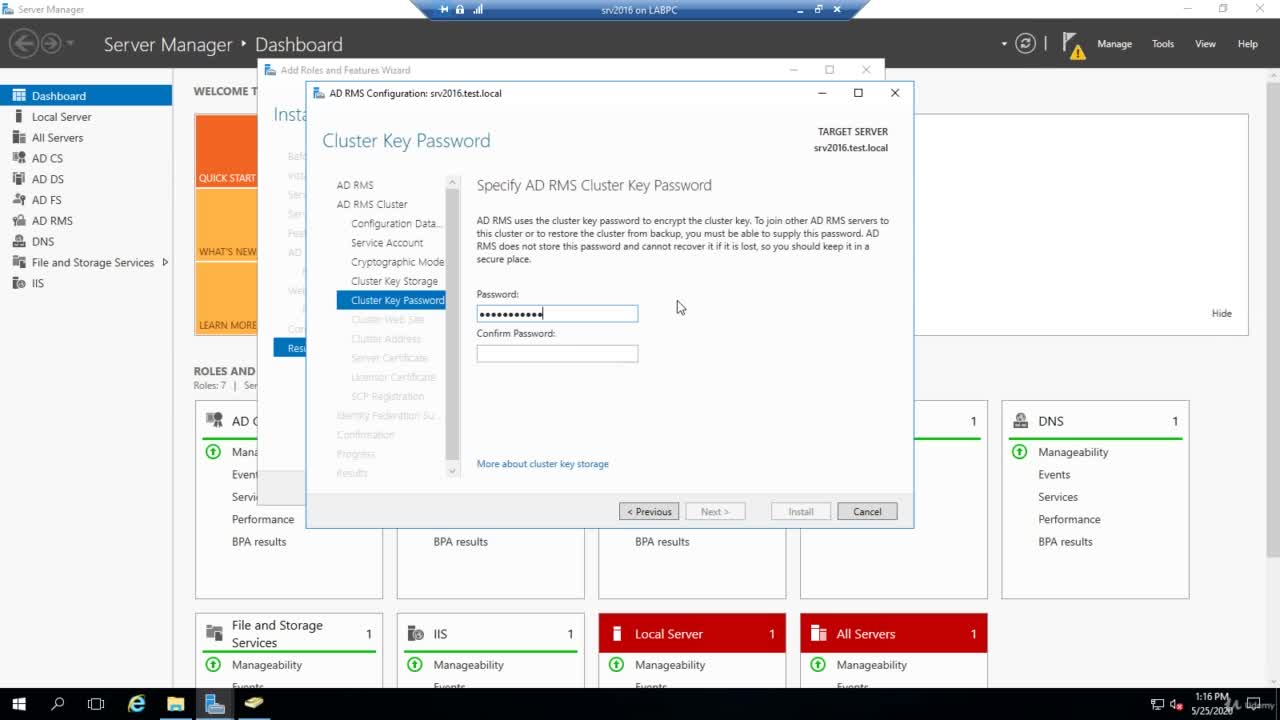1280x720 pixels.
Task: Open Events in the DNS tile
Action: click(x=1054, y=475)
